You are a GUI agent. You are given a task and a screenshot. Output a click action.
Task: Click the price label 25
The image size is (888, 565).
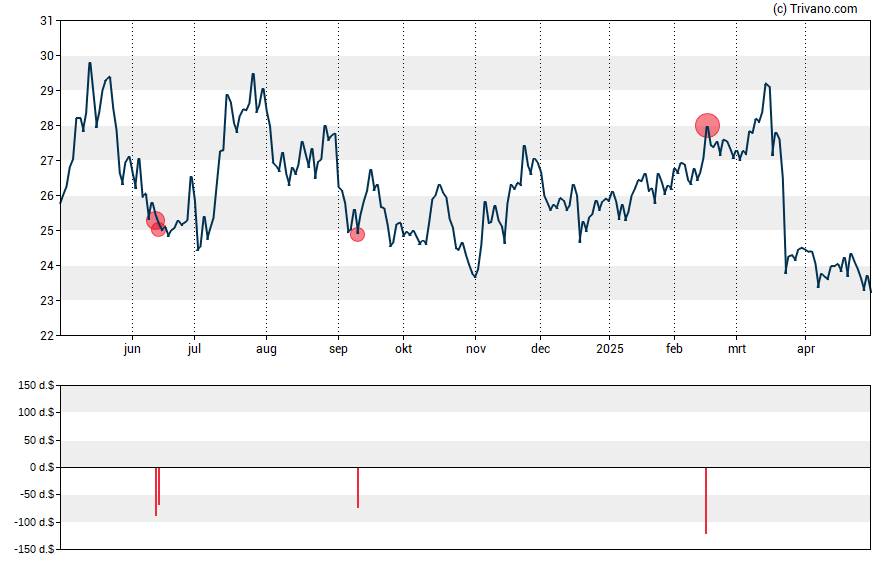(46, 230)
